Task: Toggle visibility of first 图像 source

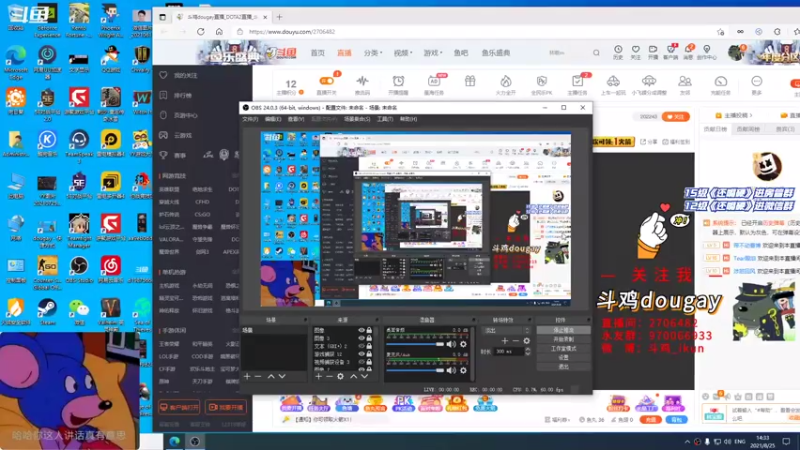Action: pos(361,330)
